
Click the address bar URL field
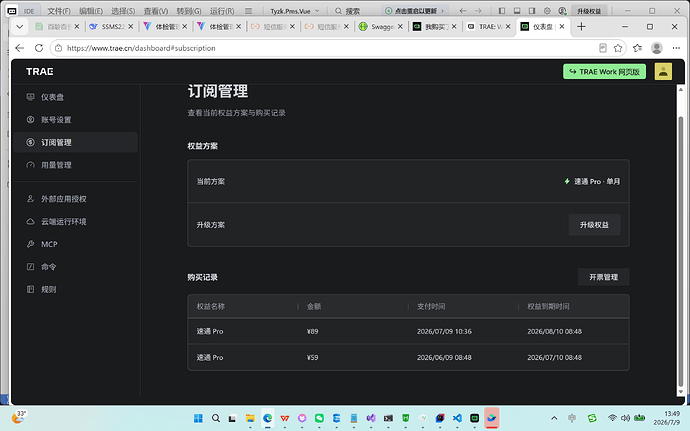coord(326,48)
